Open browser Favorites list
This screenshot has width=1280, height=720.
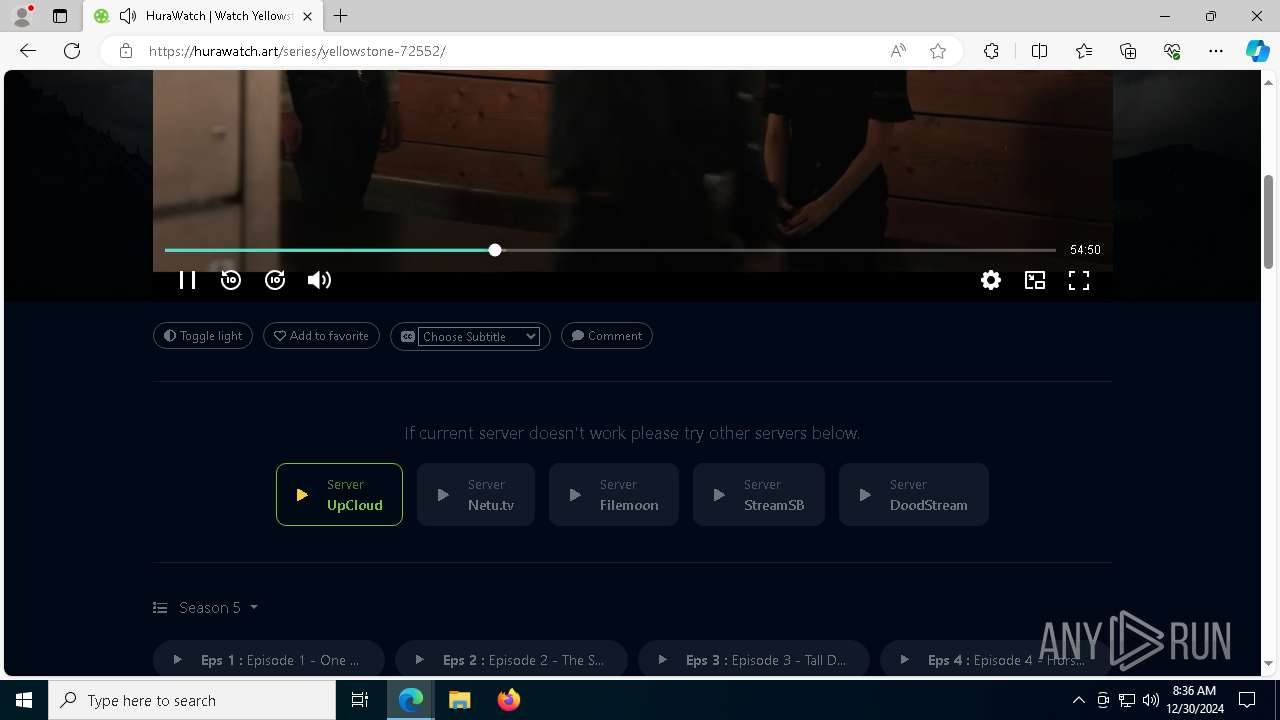(x=1084, y=51)
